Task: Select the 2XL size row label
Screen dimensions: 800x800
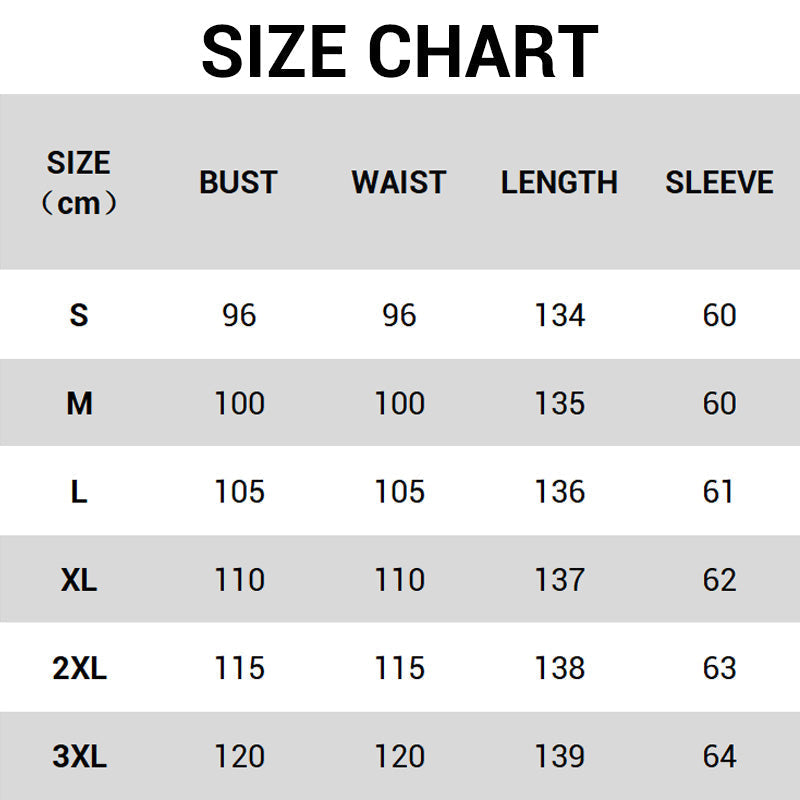Action: [x=79, y=667]
